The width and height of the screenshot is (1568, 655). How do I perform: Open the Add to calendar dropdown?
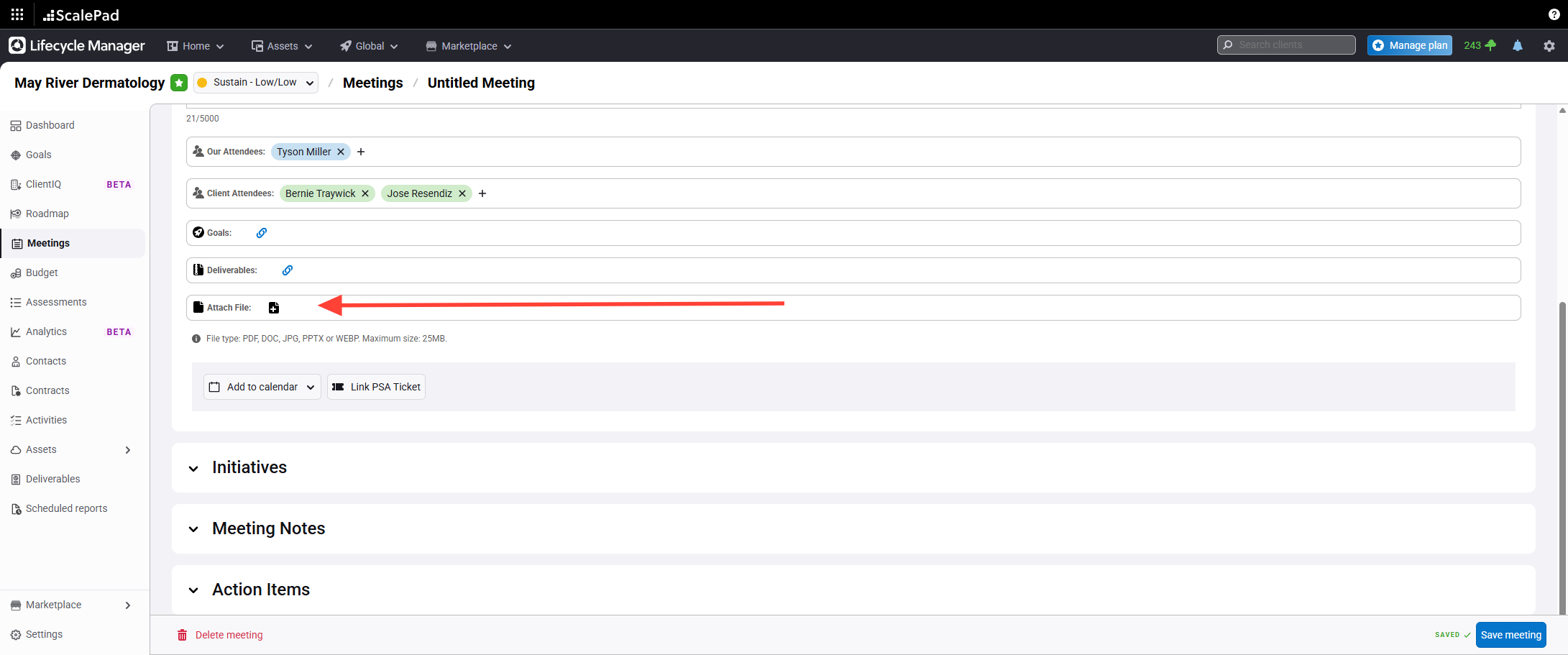[x=262, y=387]
